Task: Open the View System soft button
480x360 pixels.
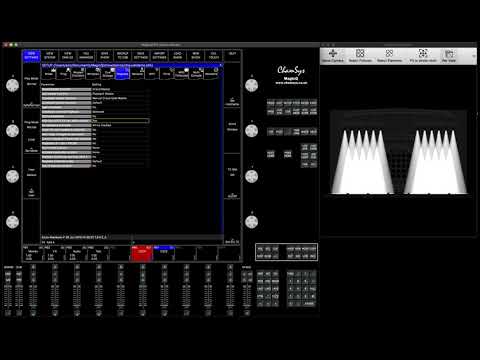Action: (x=50, y=56)
